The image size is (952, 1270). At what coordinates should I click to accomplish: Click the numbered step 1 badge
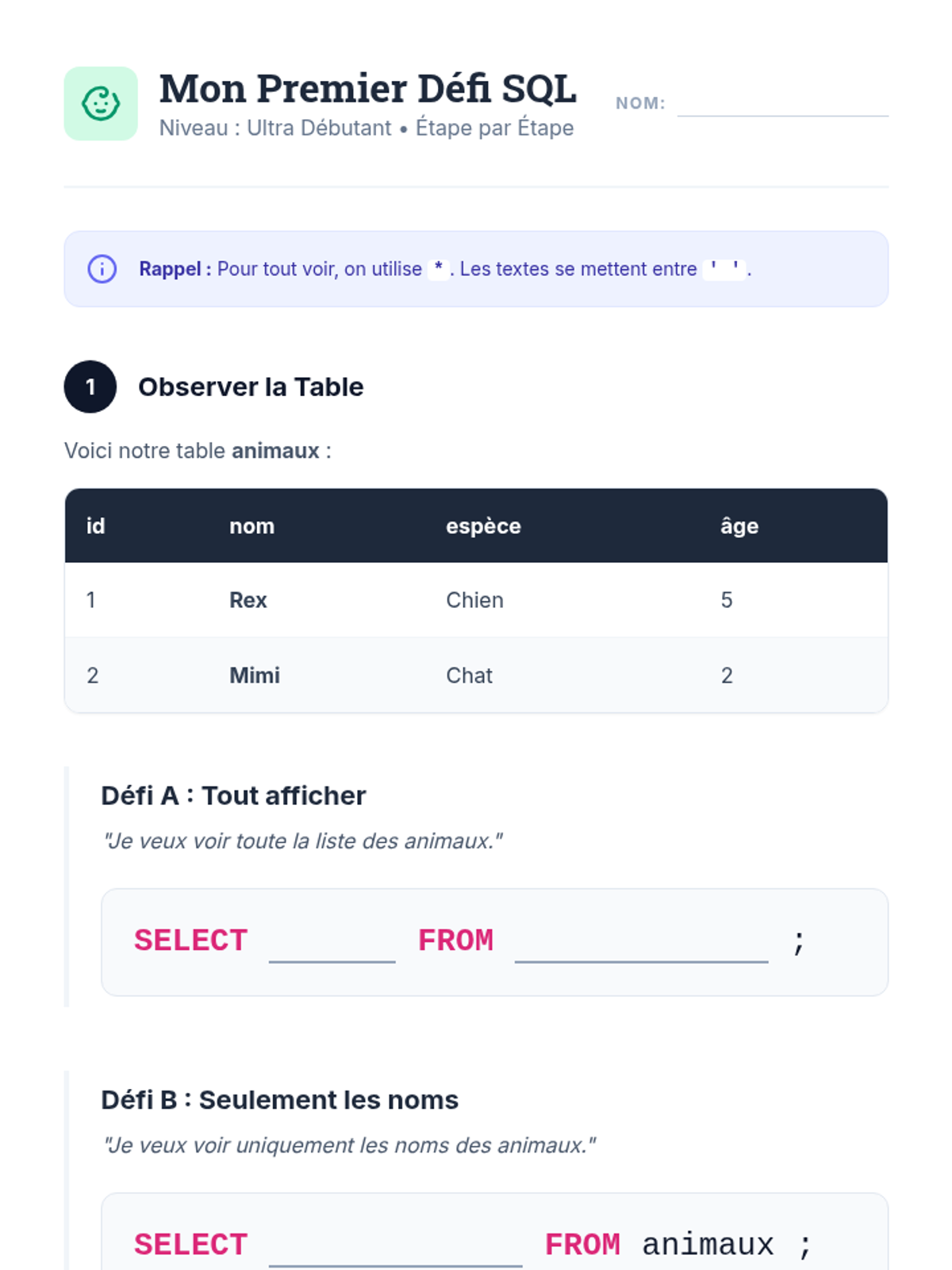90,387
